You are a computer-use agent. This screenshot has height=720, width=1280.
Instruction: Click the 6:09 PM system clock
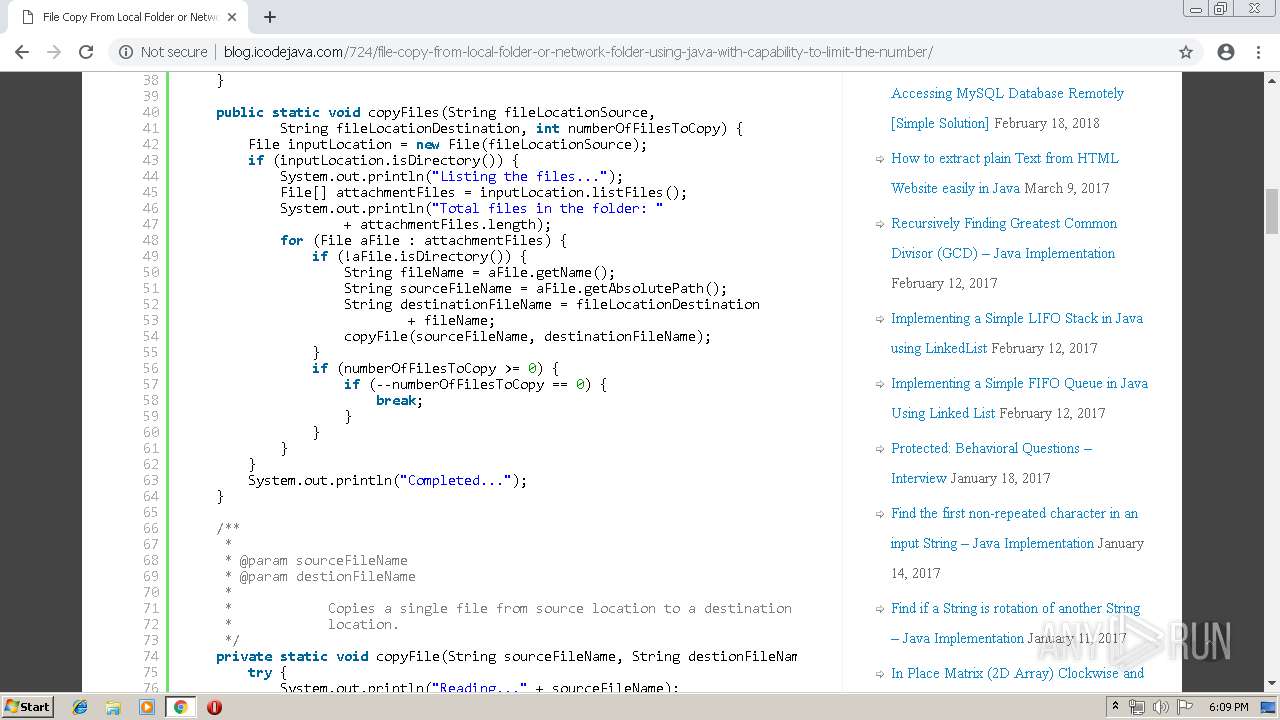click(1228, 707)
